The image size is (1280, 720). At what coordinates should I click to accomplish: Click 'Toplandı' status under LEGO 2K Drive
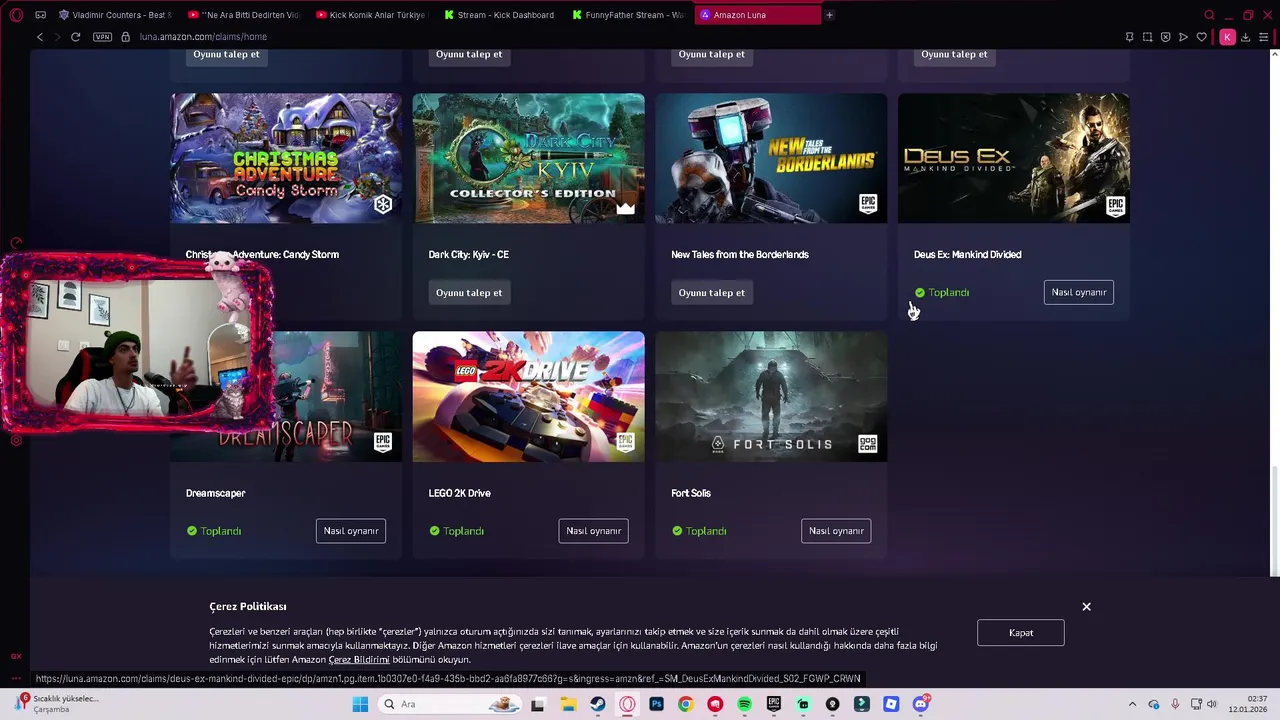tap(457, 531)
